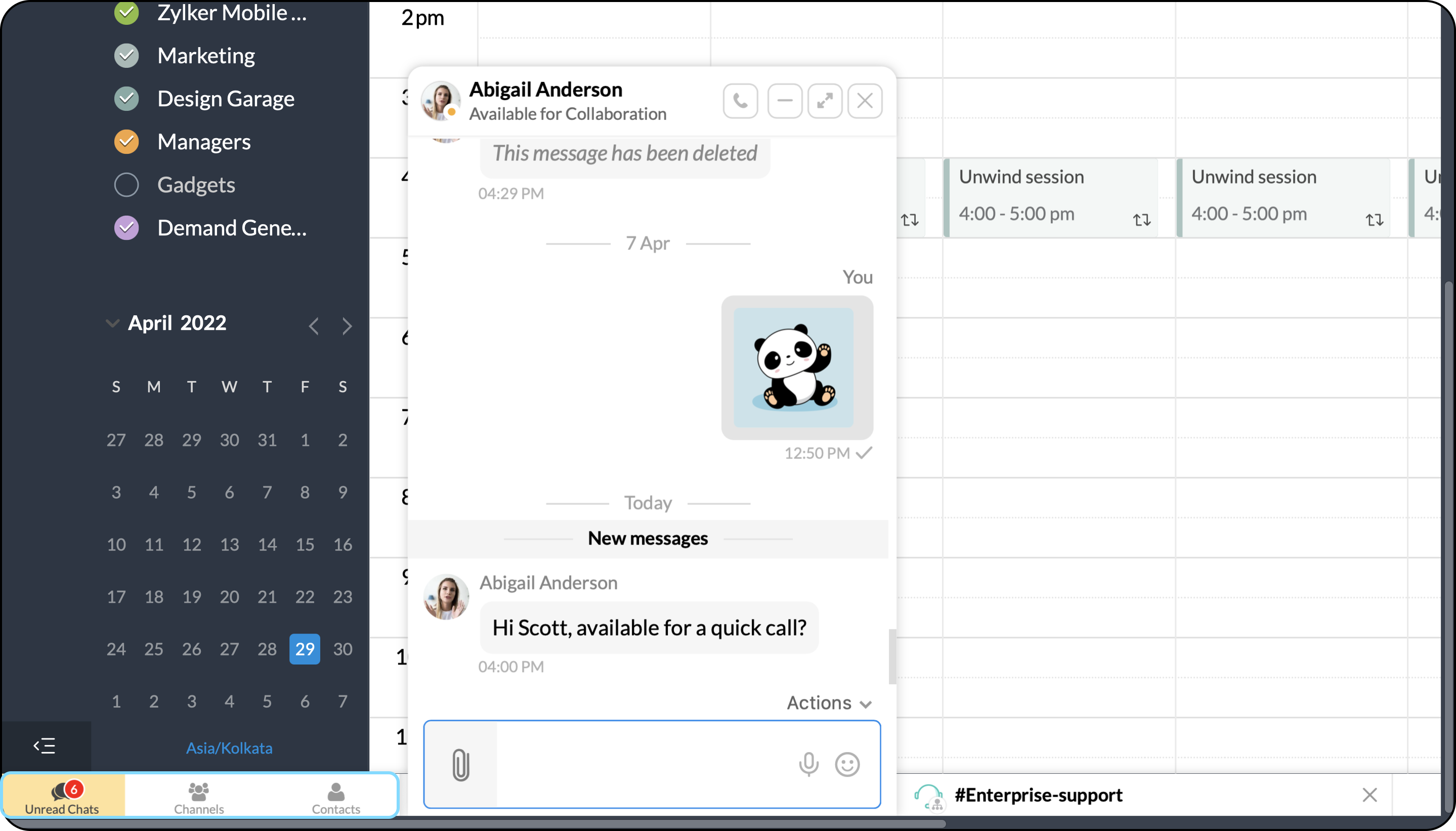Click the reschedule arrows on the Unwind session event
Screen dimensions: 1456x831
1142,220
